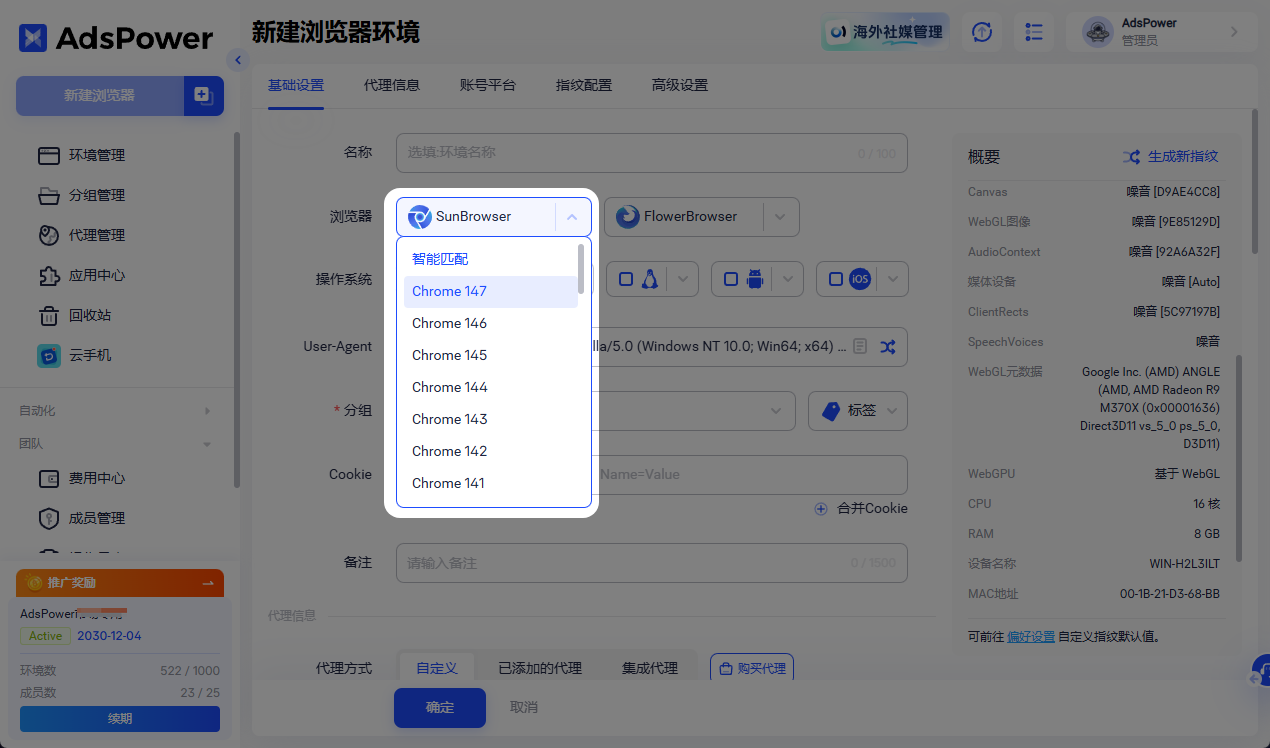This screenshot has width=1270, height=748.
Task: Click the 备注 input field
Action: click(x=652, y=563)
